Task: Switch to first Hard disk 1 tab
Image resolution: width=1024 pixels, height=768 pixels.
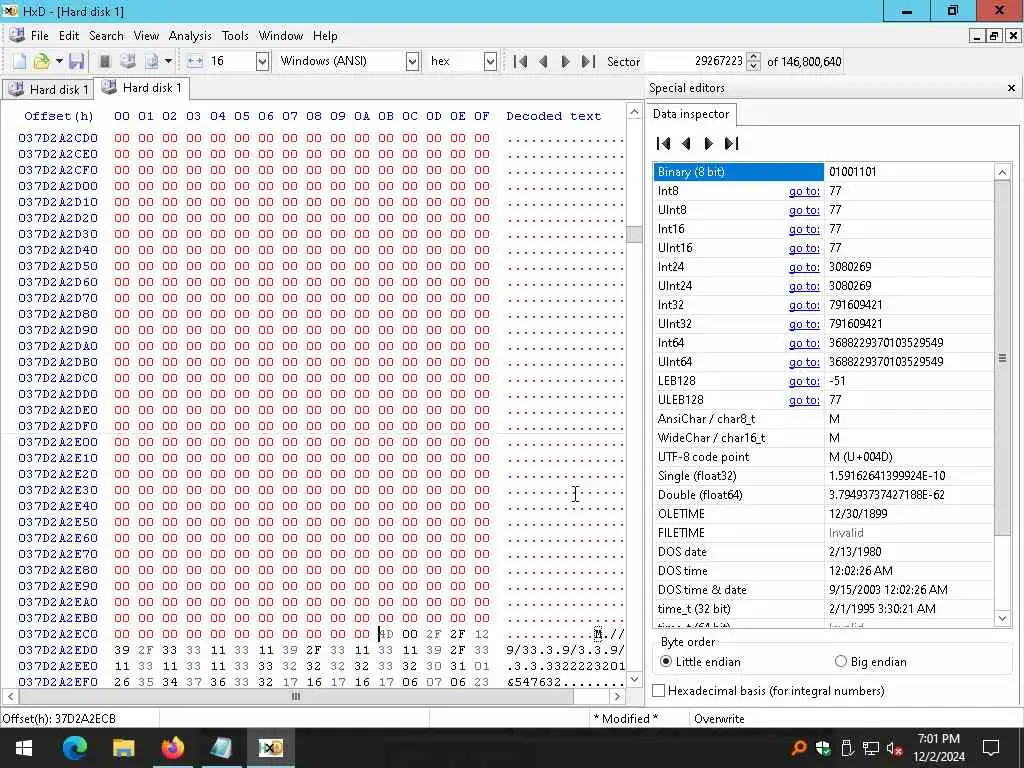Action: 48,89
